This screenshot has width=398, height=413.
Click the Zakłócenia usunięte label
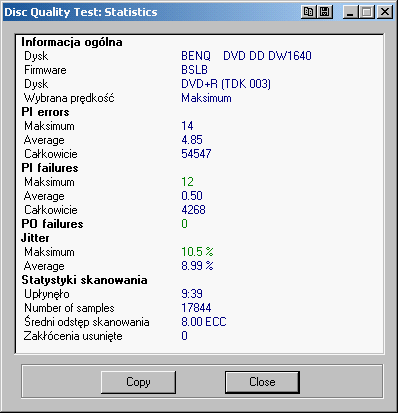point(73,336)
